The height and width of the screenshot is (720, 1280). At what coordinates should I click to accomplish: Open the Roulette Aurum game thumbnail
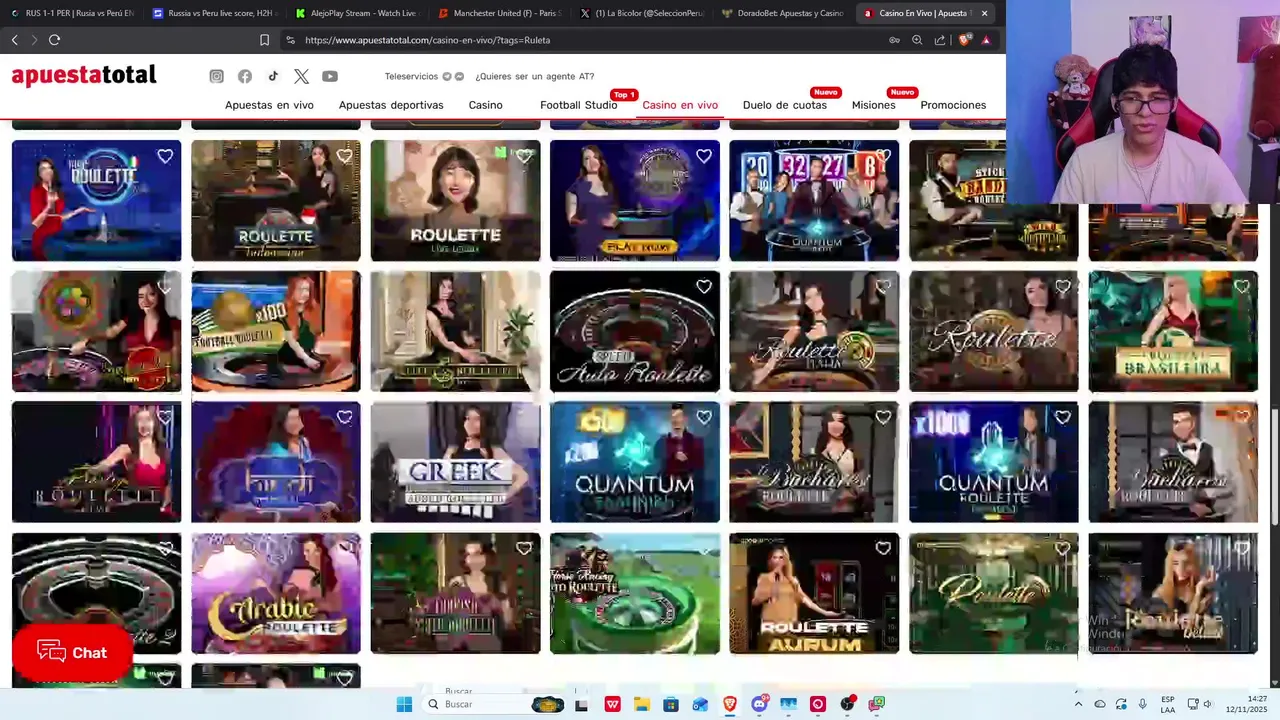[814, 593]
